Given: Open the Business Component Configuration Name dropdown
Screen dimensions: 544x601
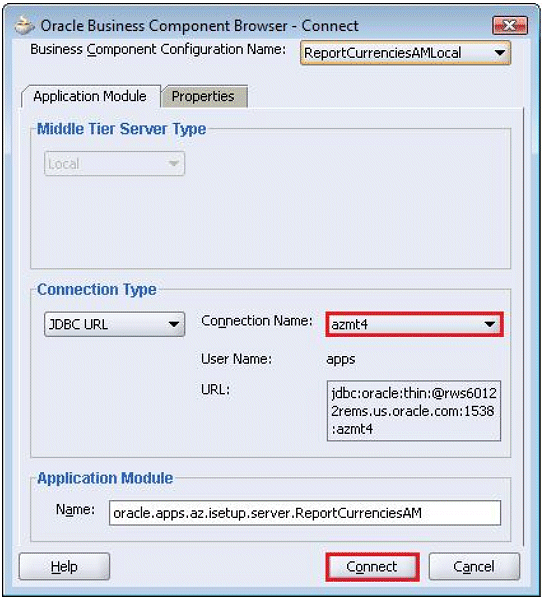Looking at the screenshot, I should pyautogui.click(x=405, y=53).
